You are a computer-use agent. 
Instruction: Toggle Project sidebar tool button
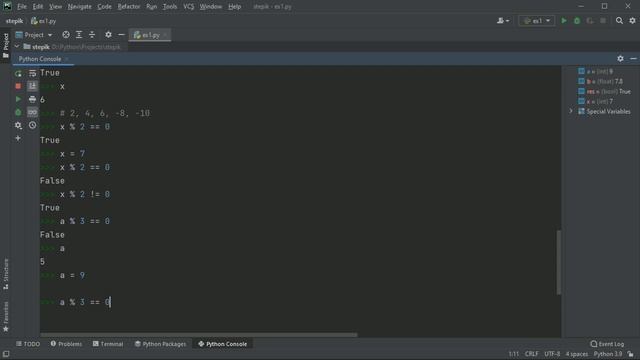6,46
